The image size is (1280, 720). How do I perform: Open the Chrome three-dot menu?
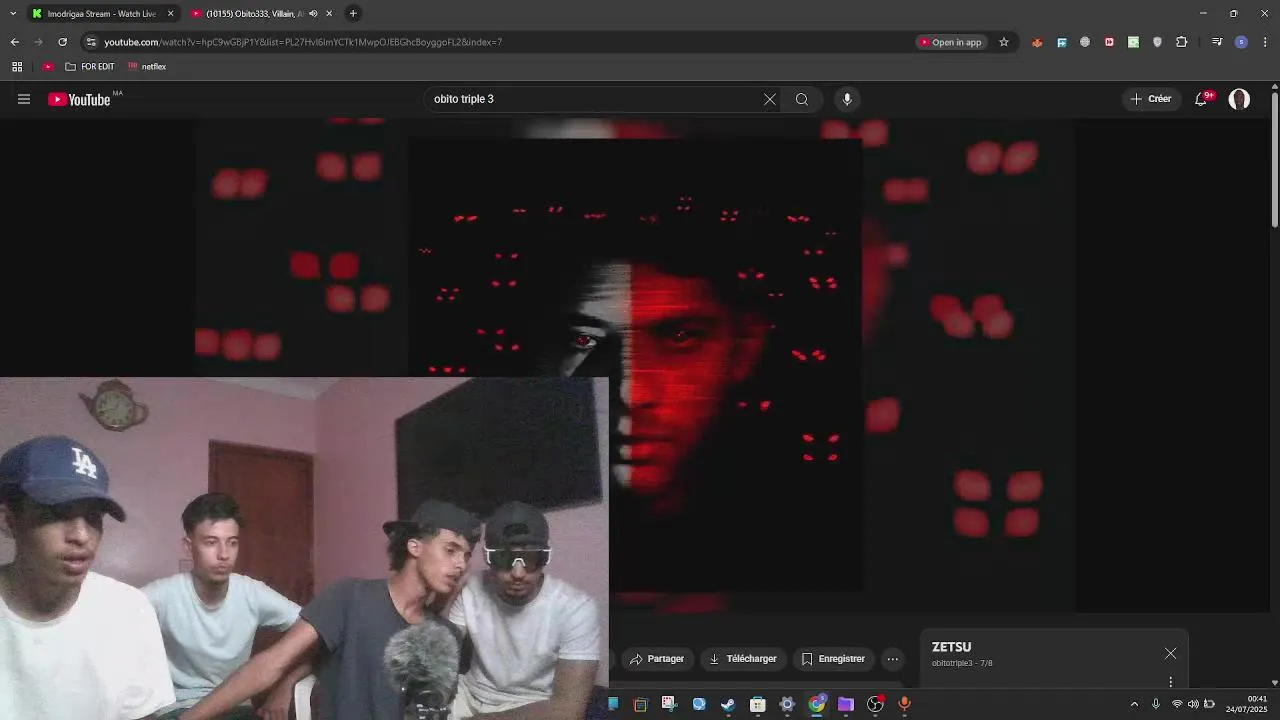coord(1265,42)
